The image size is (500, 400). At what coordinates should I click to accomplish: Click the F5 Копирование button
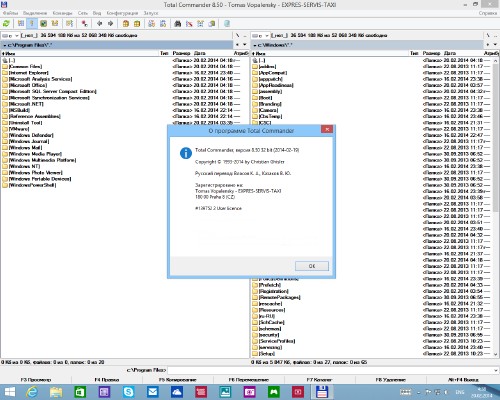[x=178, y=380]
